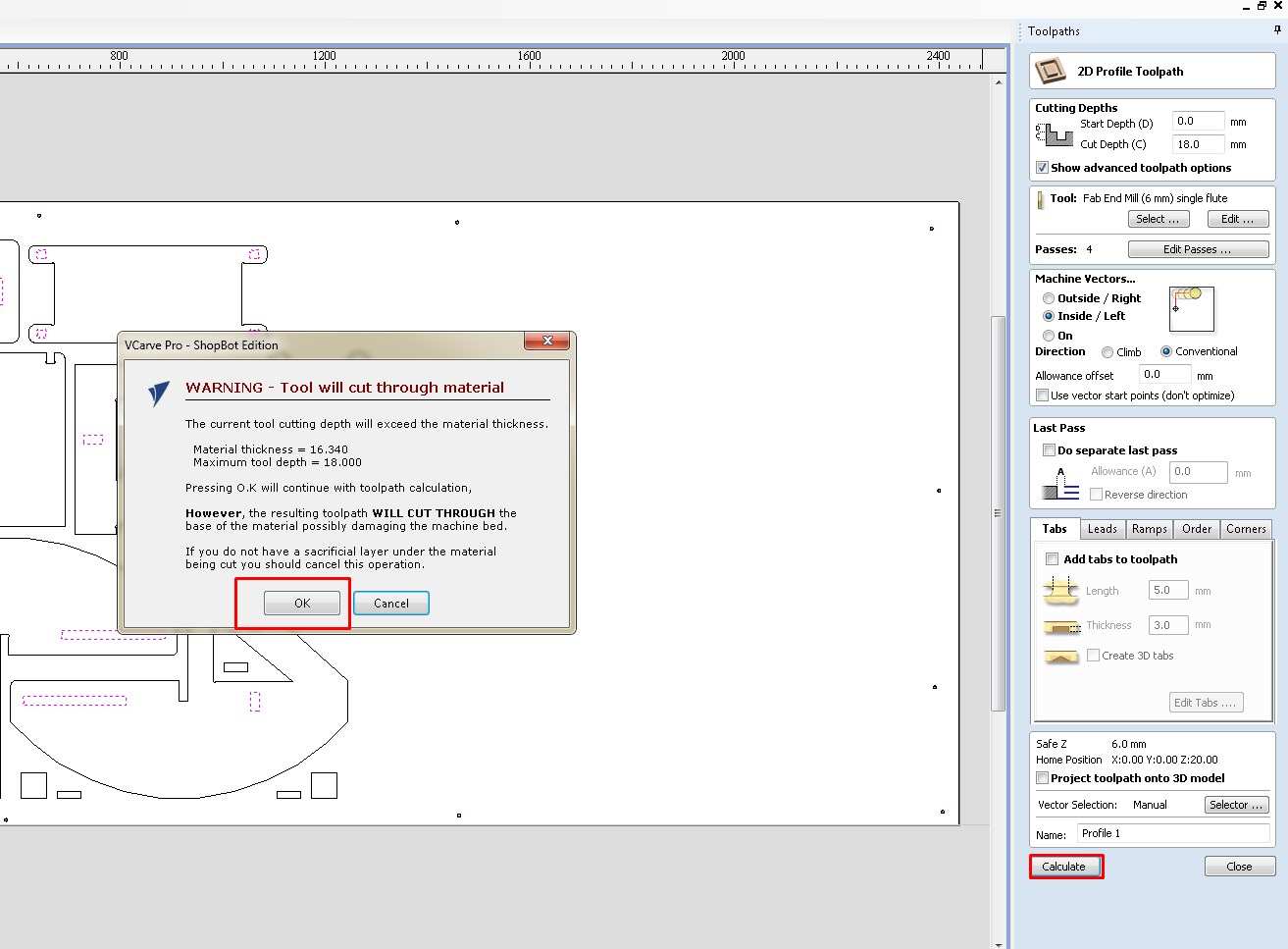Select the On machine vectors option
Viewport: 1288px width, 949px height.
[x=1049, y=336]
